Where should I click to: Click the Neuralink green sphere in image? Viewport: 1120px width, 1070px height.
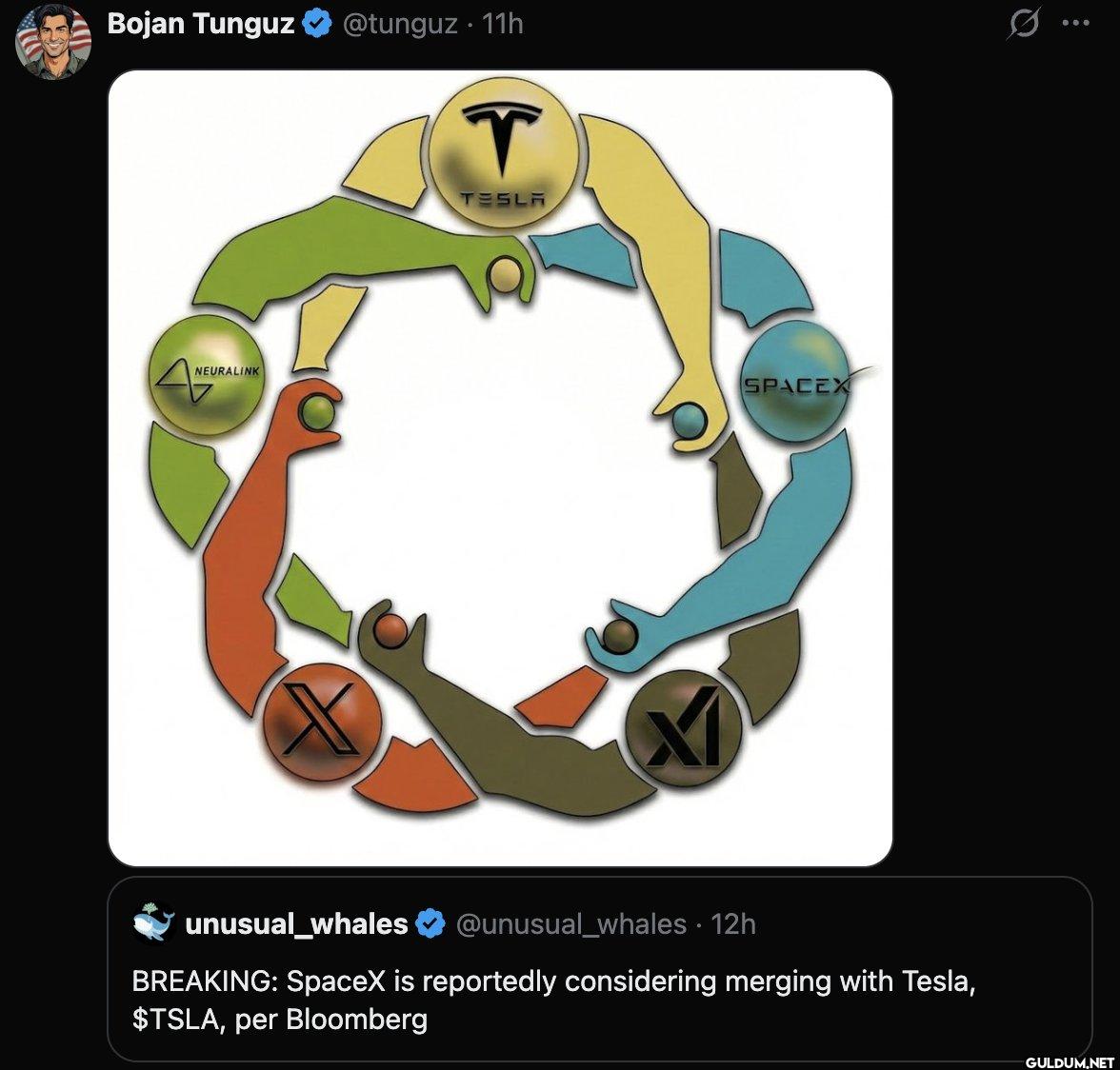(x=208, y=375)
